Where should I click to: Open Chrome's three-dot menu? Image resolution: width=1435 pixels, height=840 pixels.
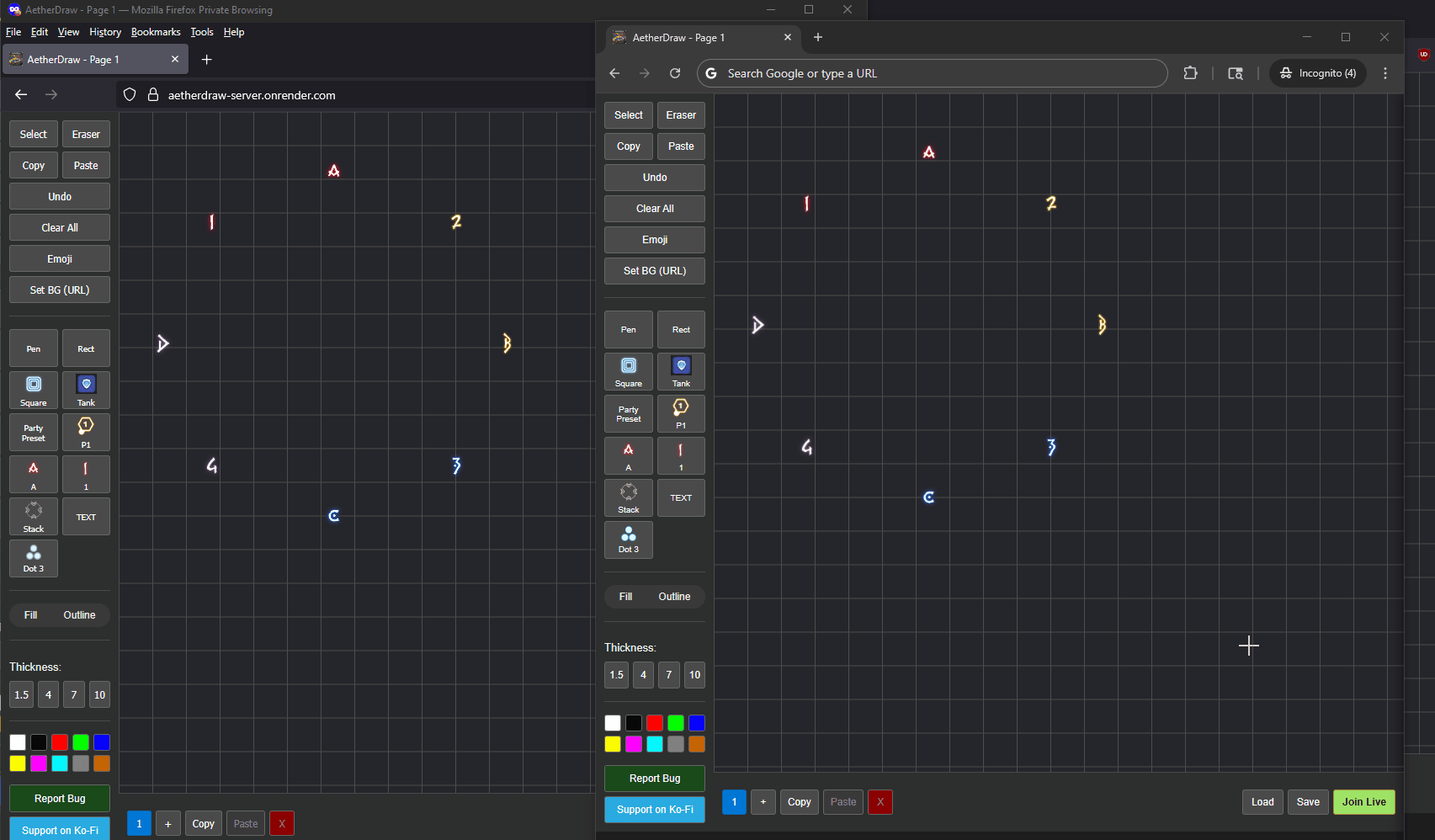(1385, 73)
